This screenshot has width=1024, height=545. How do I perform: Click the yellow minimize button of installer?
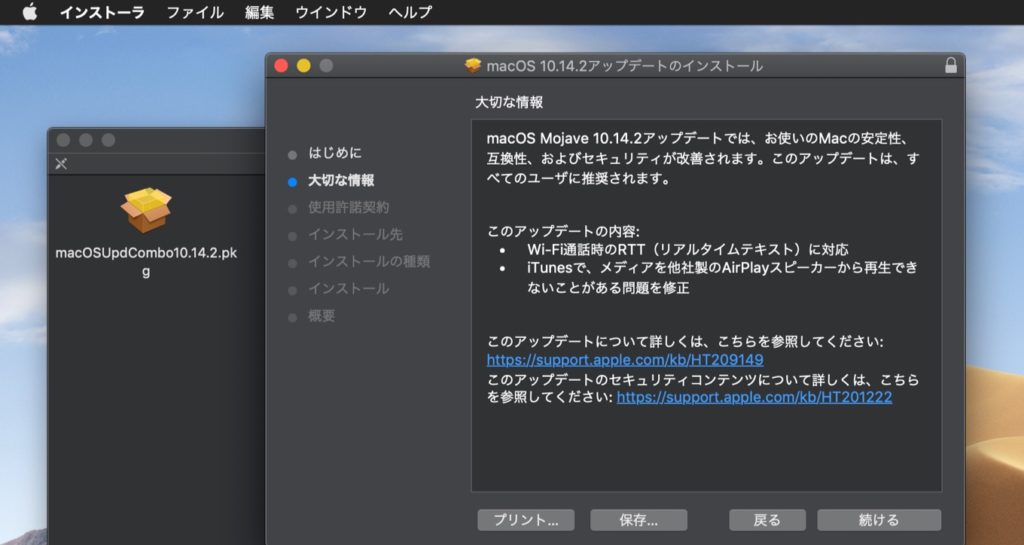304,66
